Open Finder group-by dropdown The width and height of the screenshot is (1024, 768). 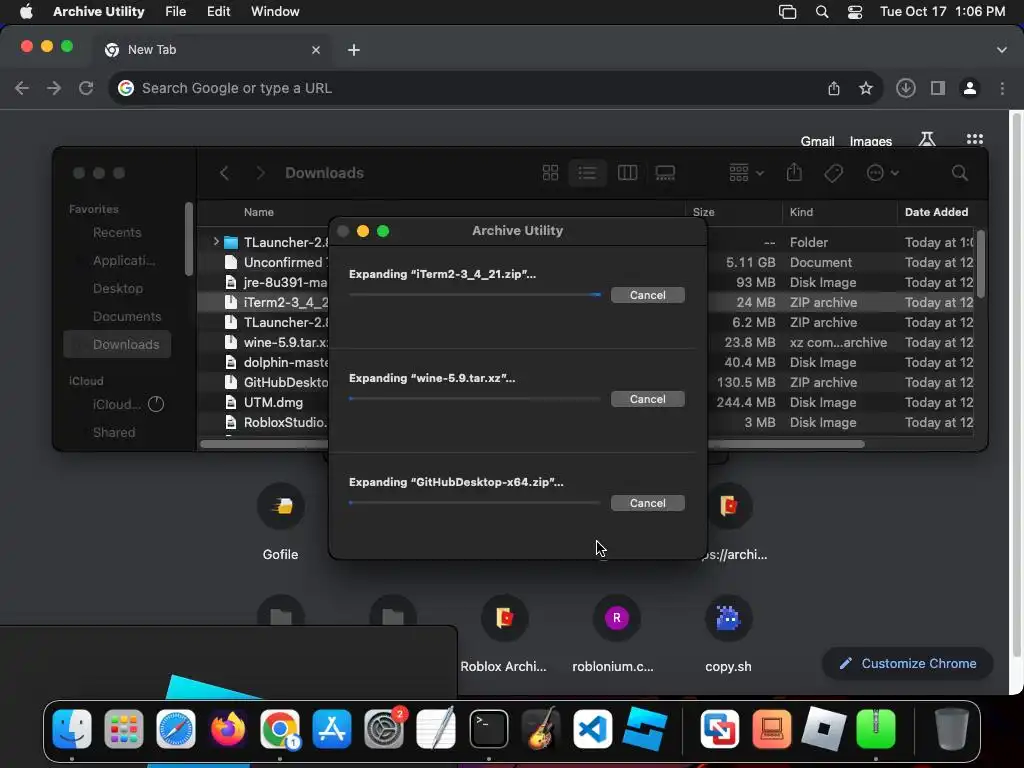(x=746, y=173)
